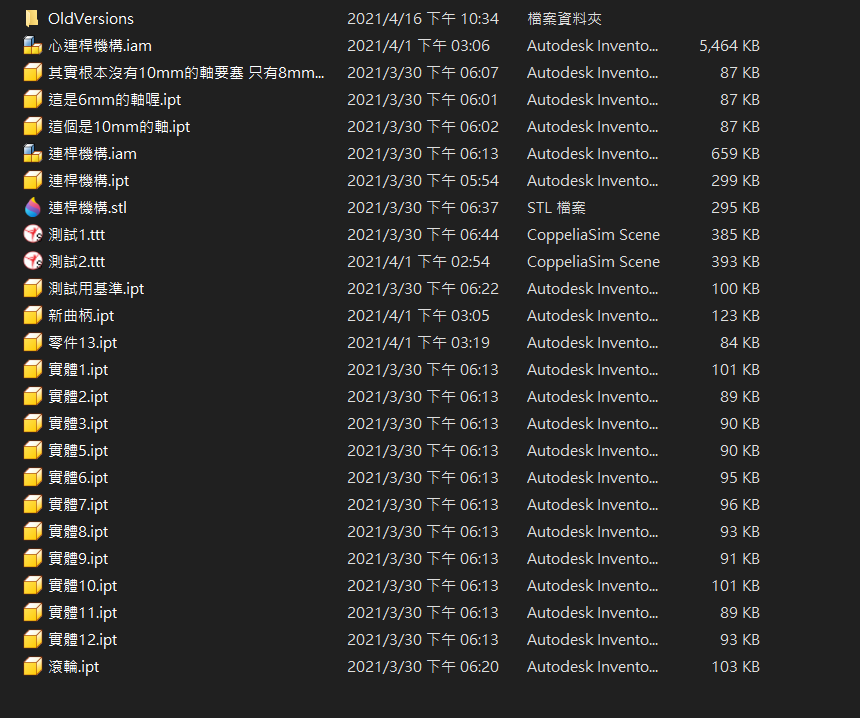Click CoppeliaSim icon of 測試2.ttt

[32, 261]
